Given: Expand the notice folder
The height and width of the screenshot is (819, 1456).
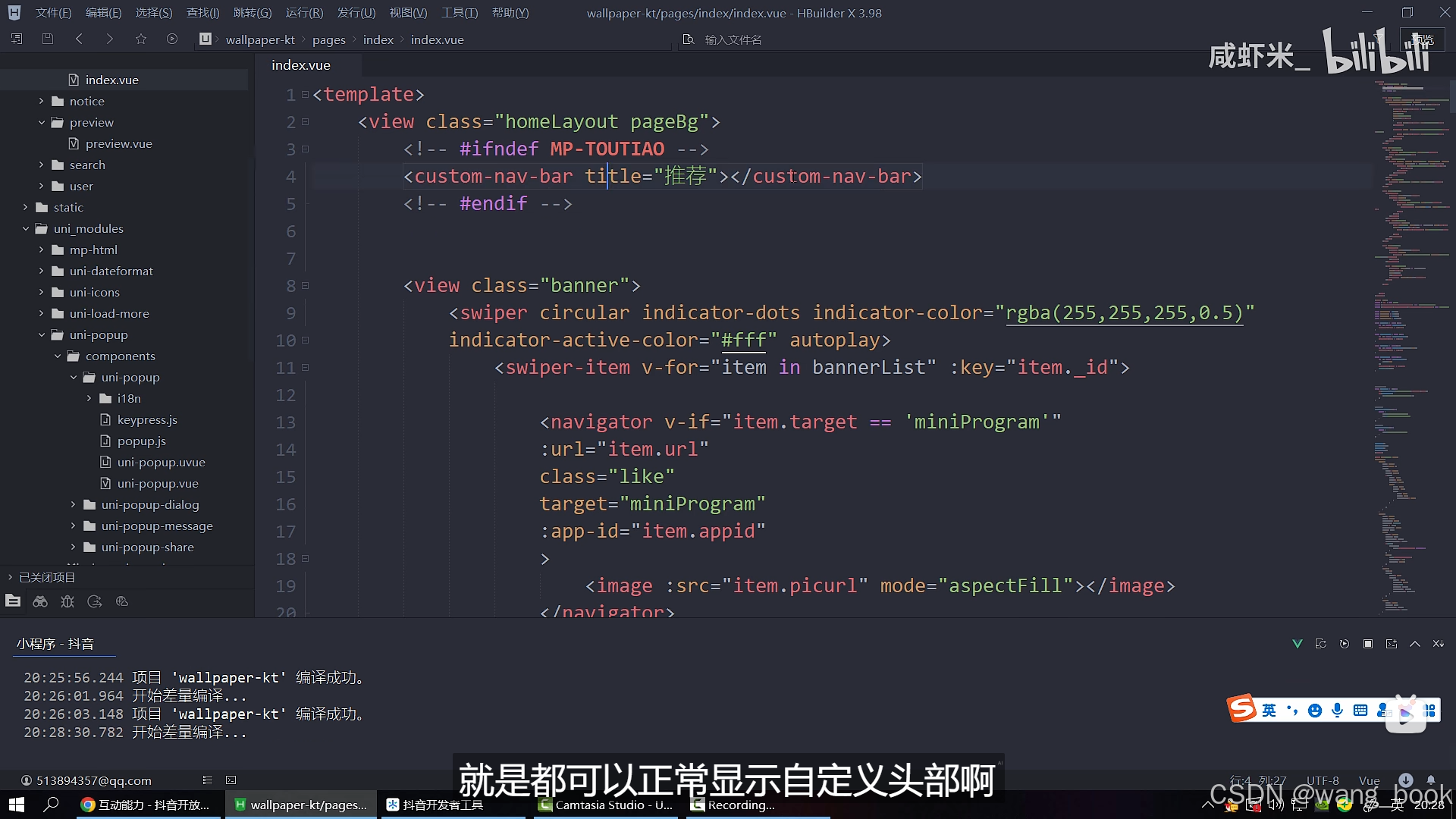Looking at the screenshot, I should point(42,101).
